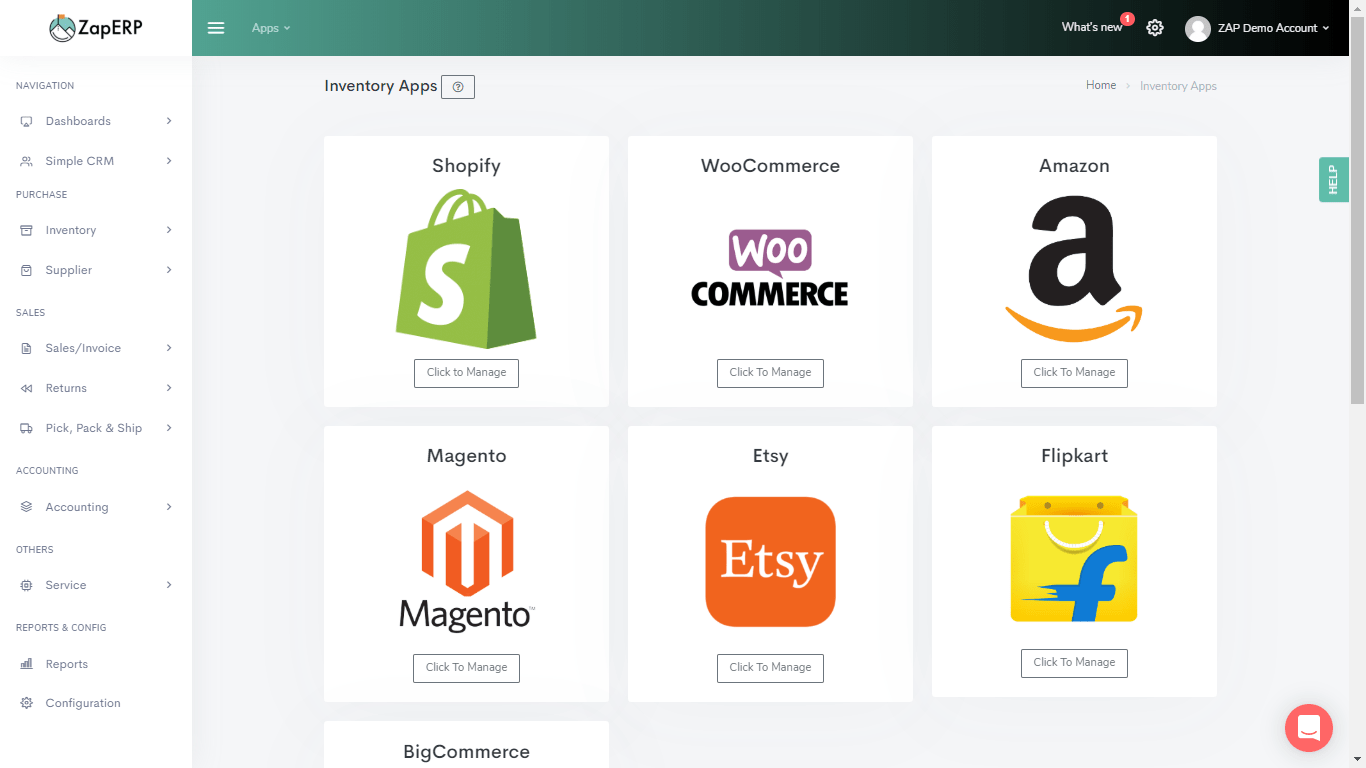The height and width of the screenshot is (768, 1366).
Task: Click the Accounting layers icon
Action: coord(27,507)
